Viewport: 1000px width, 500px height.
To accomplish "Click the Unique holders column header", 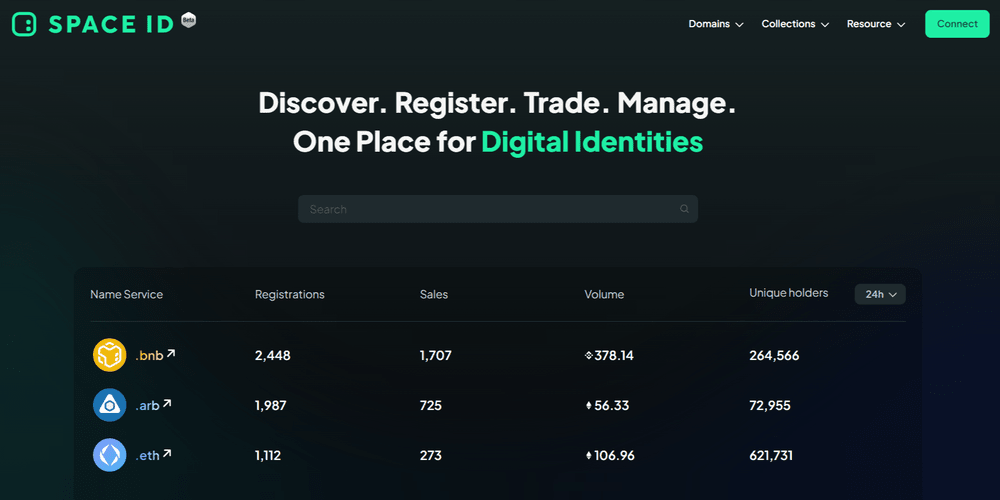I will [x=788, y=293].
